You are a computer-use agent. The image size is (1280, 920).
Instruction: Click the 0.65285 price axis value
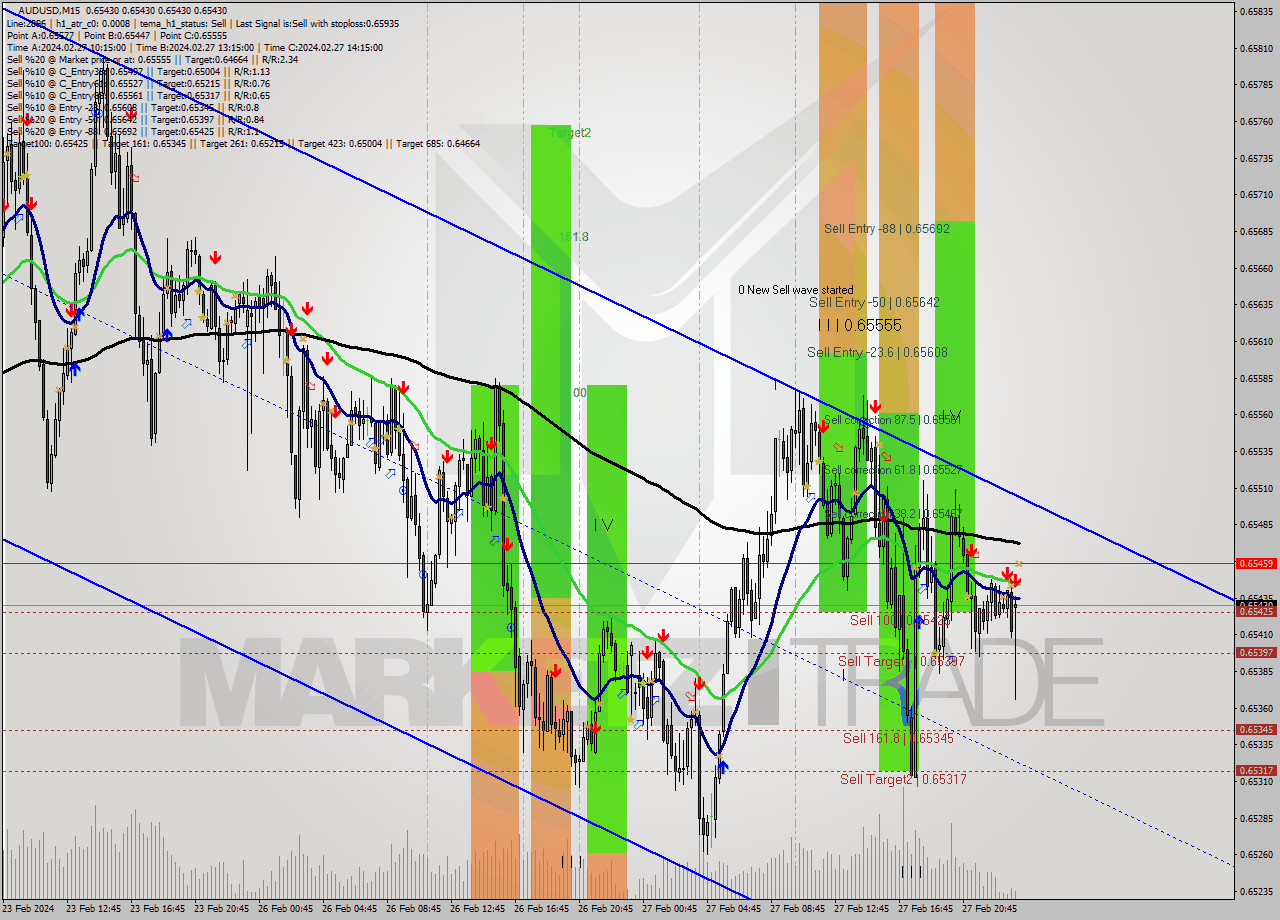pyautogui.click(x=1257, y=818)
